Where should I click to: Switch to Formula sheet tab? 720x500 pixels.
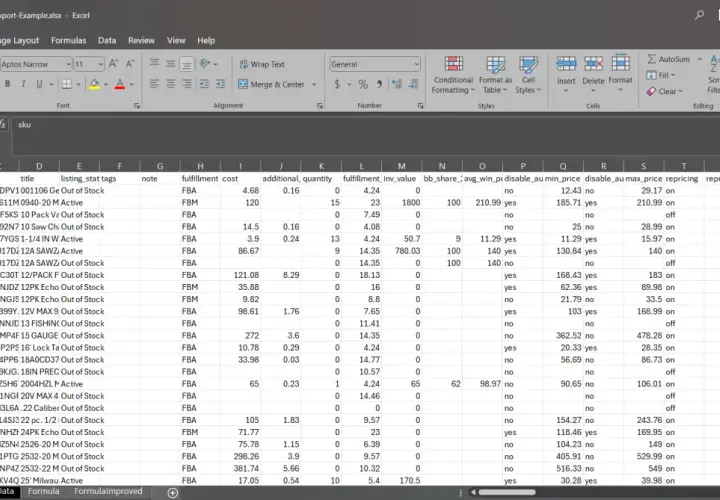click(44, 491)
